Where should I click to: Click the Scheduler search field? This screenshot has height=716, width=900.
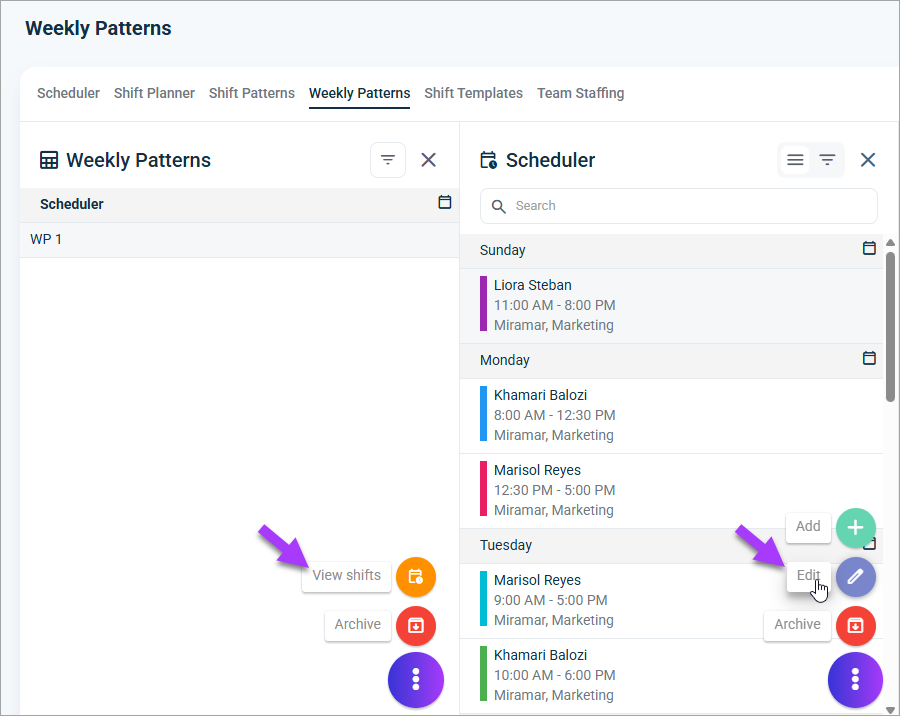tap(678, 206)
